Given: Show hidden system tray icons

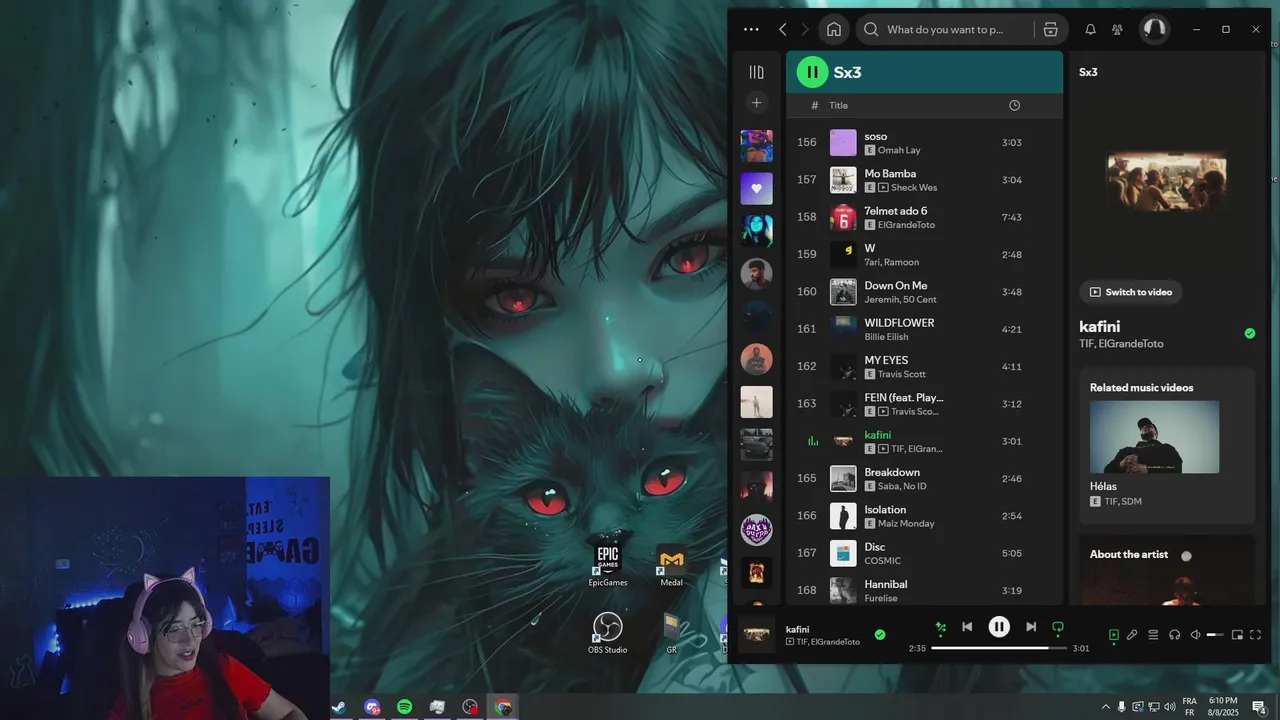Looking at the screenshot, I should click(1105, 707).
